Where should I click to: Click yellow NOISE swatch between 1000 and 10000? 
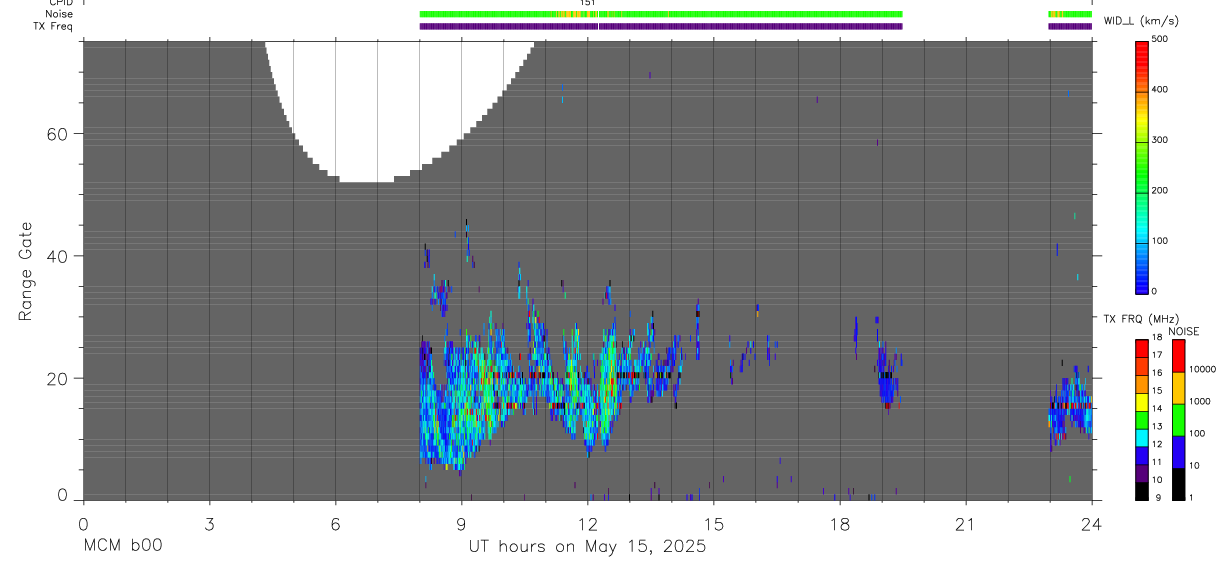[1178, 387]
